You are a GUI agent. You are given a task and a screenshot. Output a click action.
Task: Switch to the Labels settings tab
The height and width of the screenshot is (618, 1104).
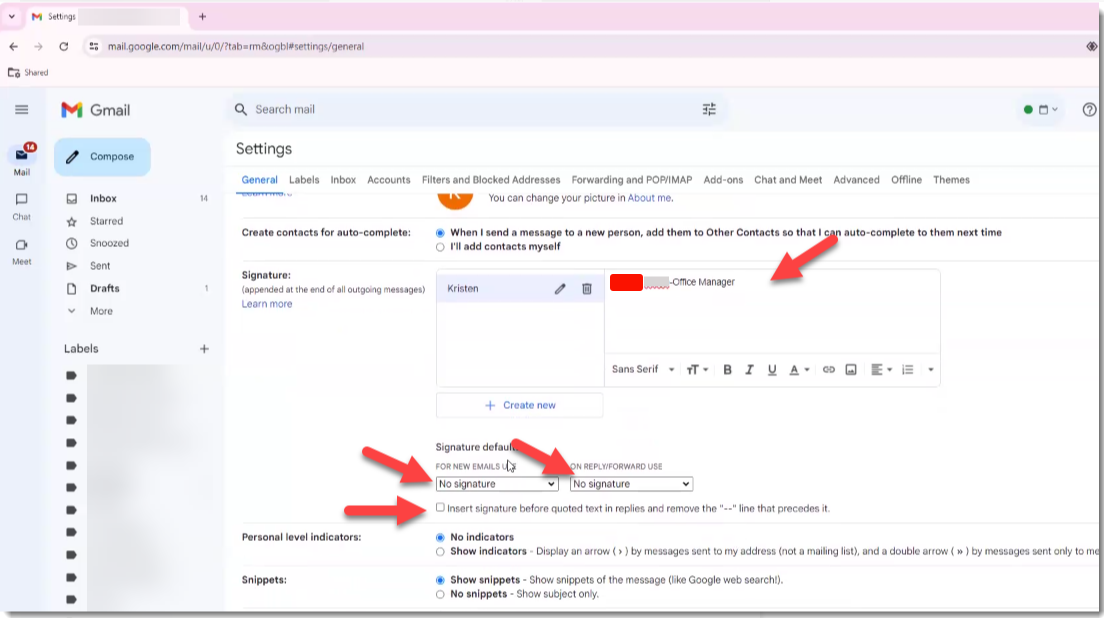pyautogui.click(x=304, y=180)
